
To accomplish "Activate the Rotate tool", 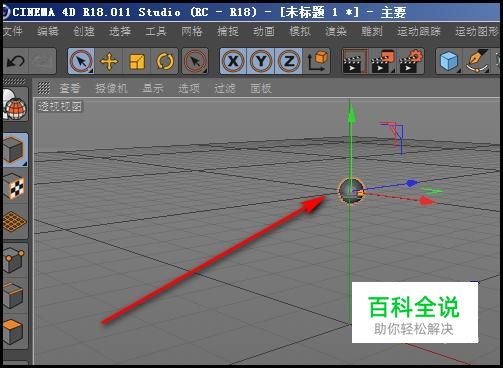I will (x=165, y=61).
